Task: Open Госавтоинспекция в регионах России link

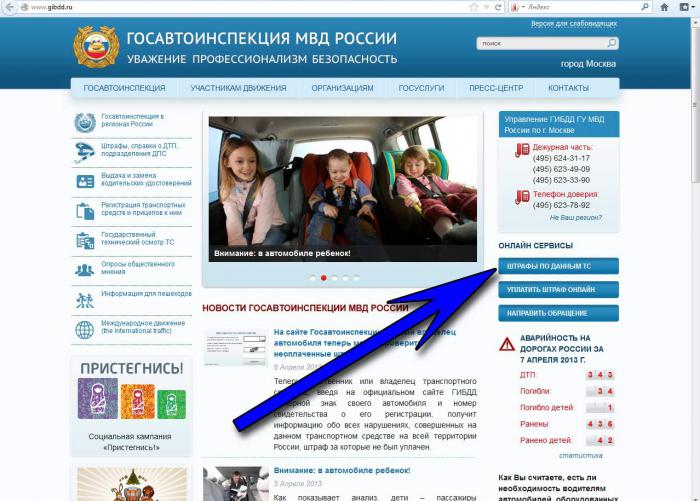Action: [x=133, y=120]
